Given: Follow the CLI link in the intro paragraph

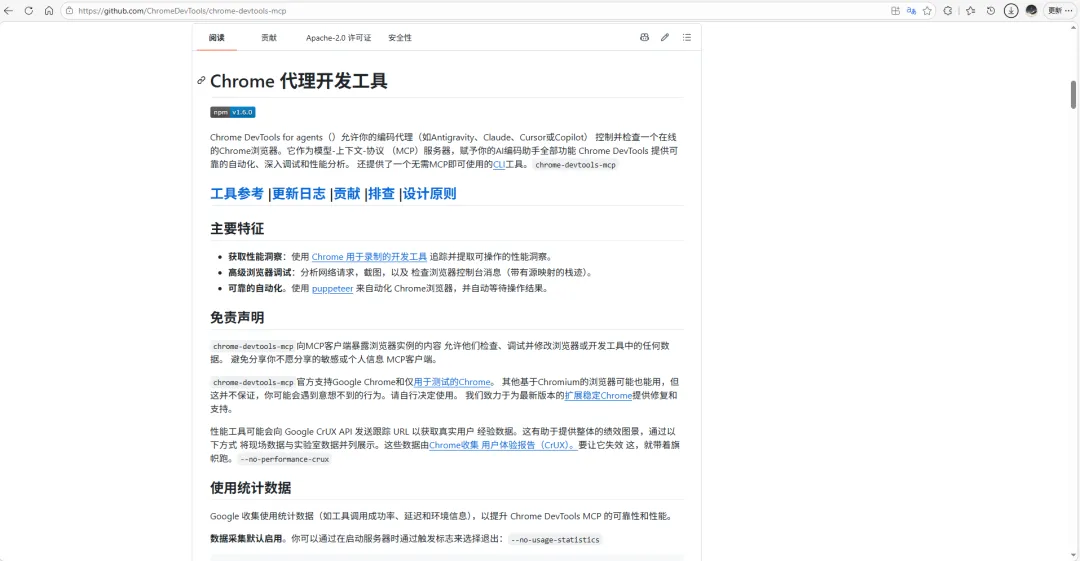Looking at the screenshot, I should click(499, 165).
